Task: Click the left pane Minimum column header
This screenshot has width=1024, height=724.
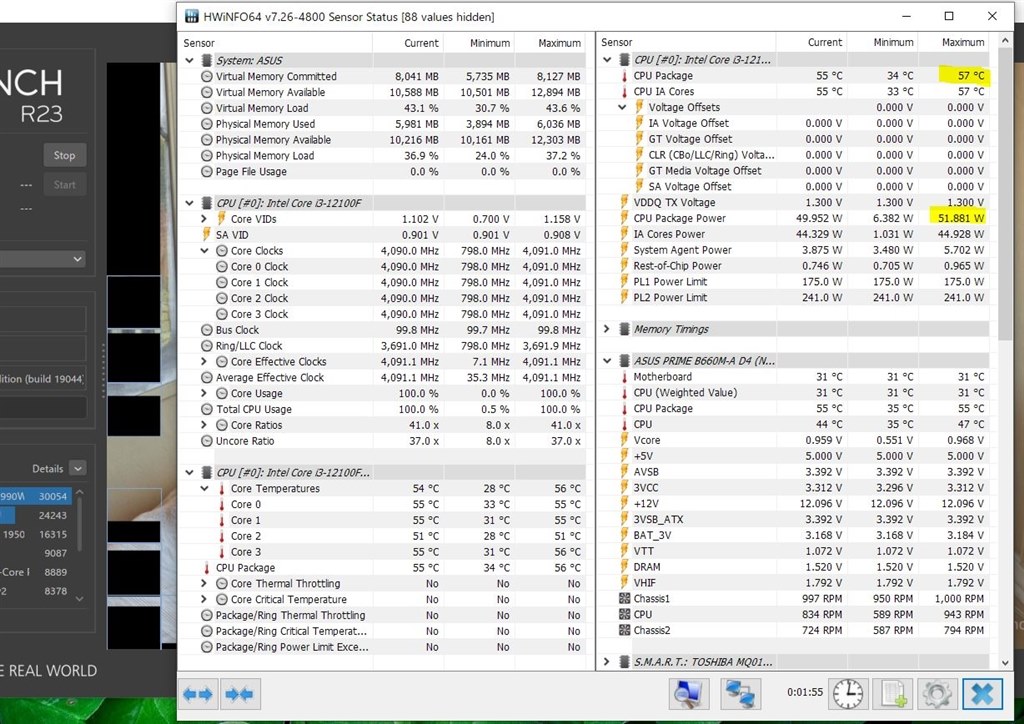Action: click(x=479, y=43)
